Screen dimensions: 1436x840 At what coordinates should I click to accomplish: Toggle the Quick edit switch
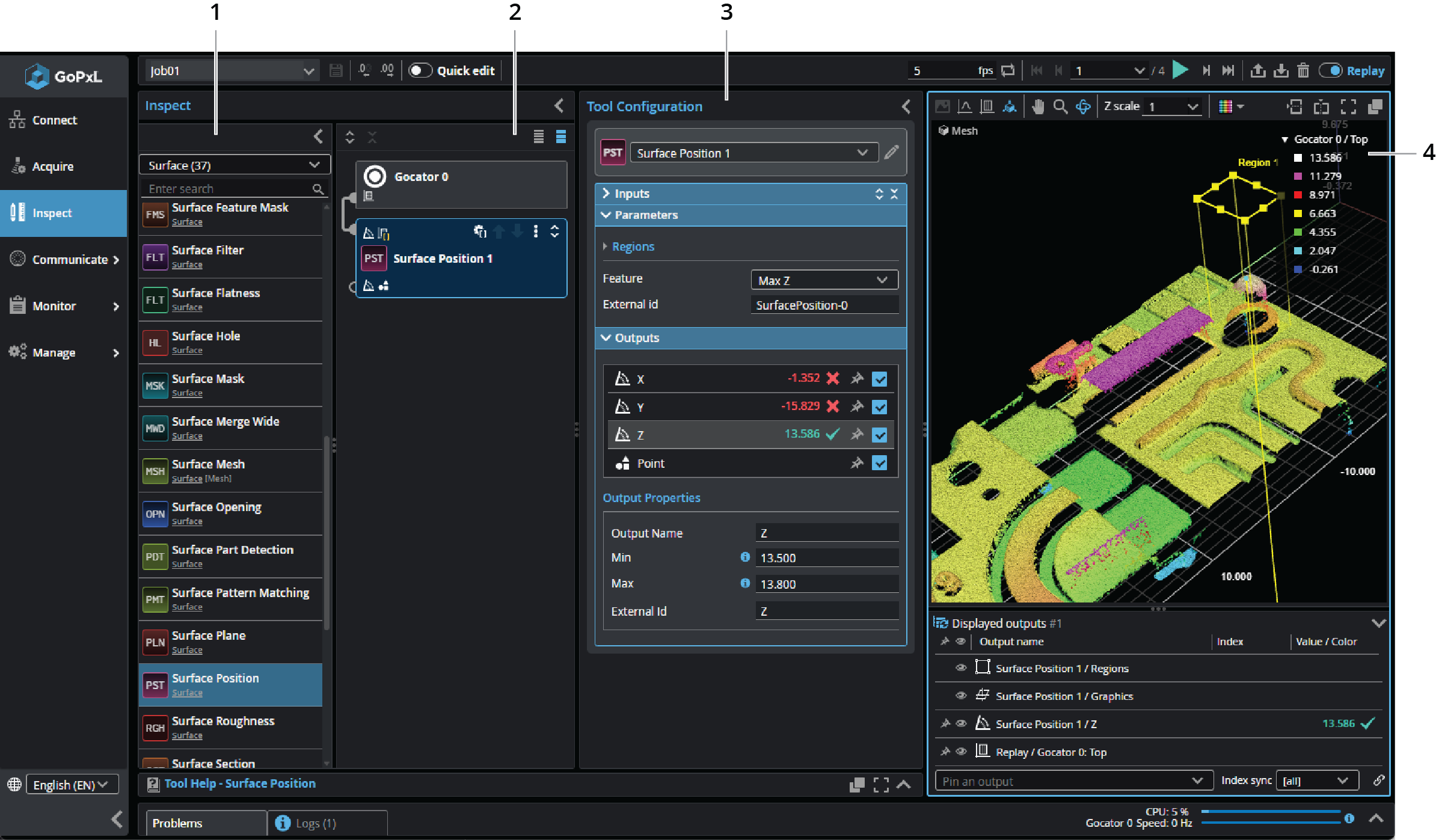click(x=420, y=70)
